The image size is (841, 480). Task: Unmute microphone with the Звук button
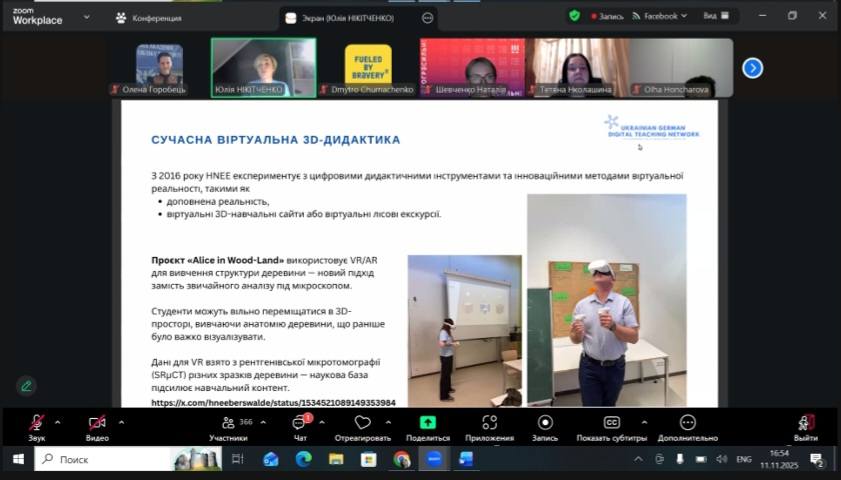(36, 423)
